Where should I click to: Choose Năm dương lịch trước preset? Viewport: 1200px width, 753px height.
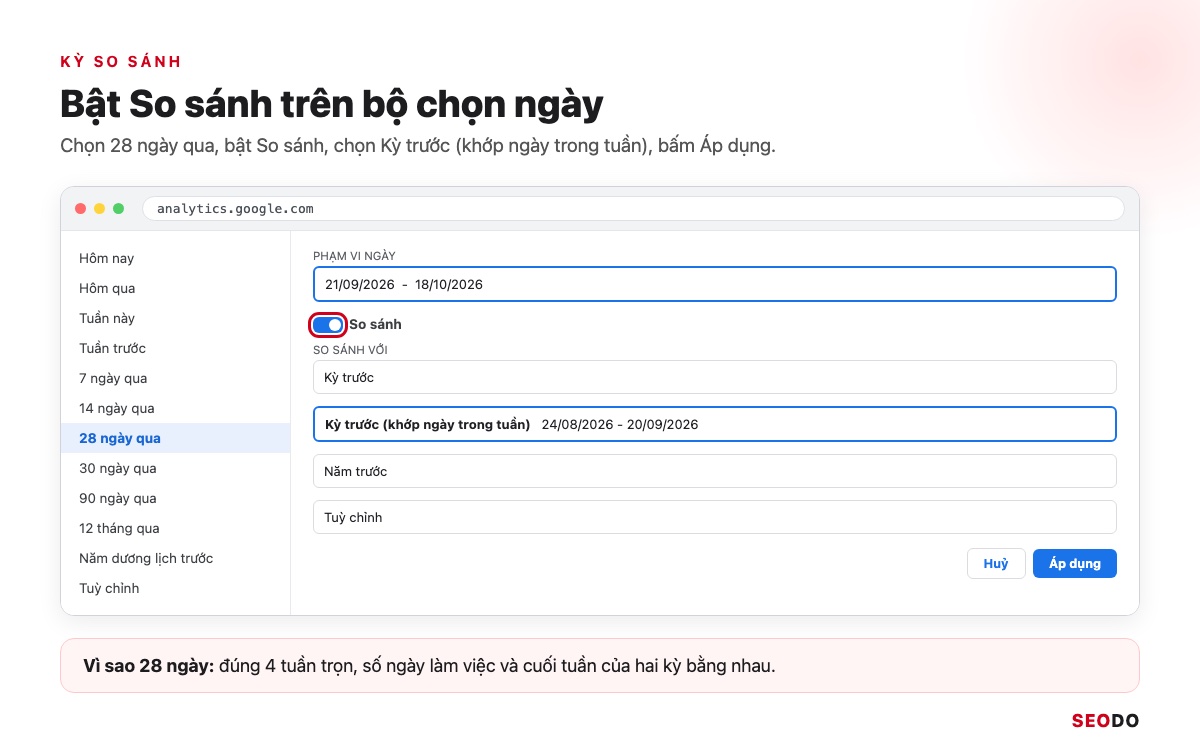click(x=175, y=558)
